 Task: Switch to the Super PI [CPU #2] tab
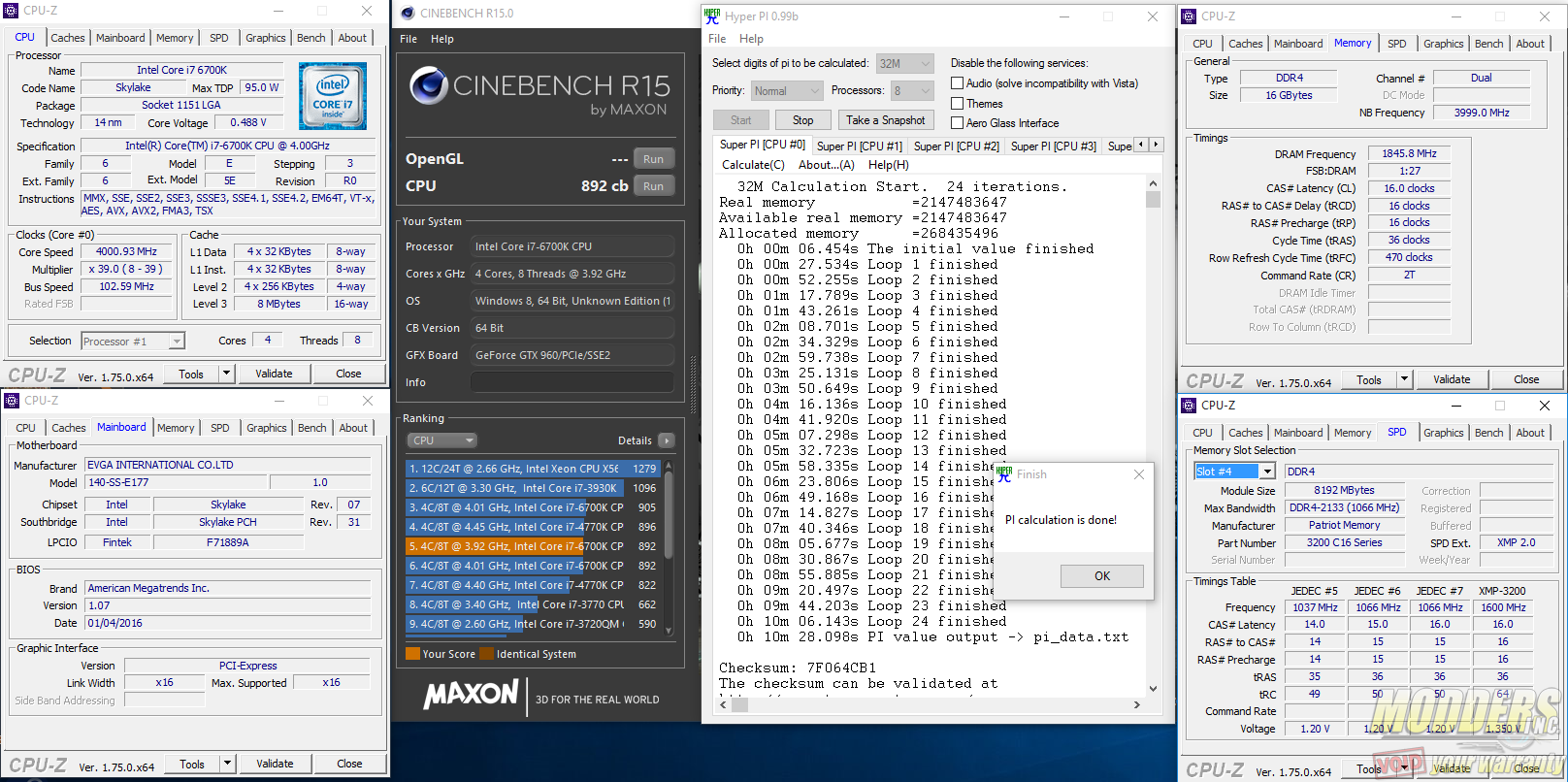[x=957, y=146]
